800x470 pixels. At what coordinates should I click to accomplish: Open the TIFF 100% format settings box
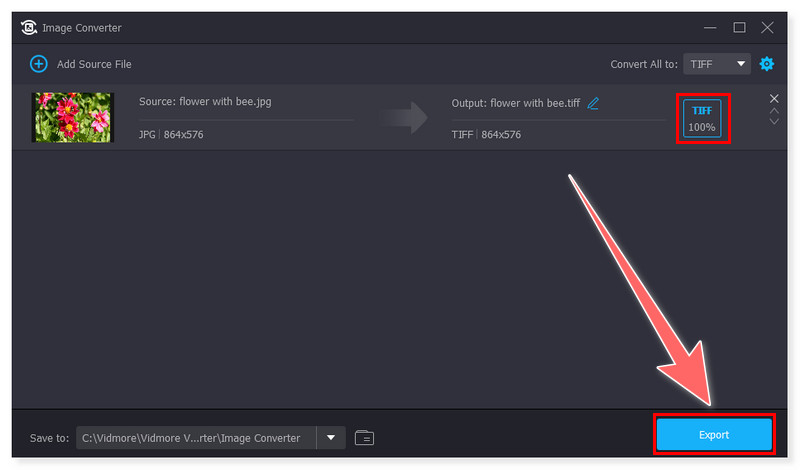702,118
